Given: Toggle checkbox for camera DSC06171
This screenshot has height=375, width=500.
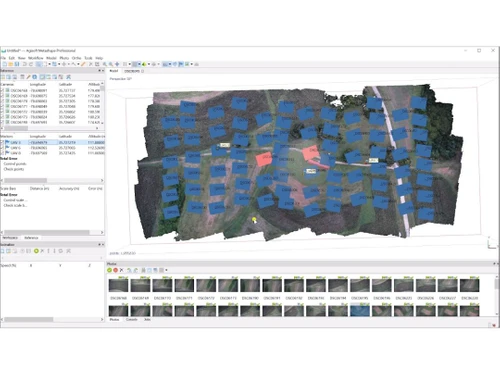Looking at the screenshot, I should click(x=2, y=106).
